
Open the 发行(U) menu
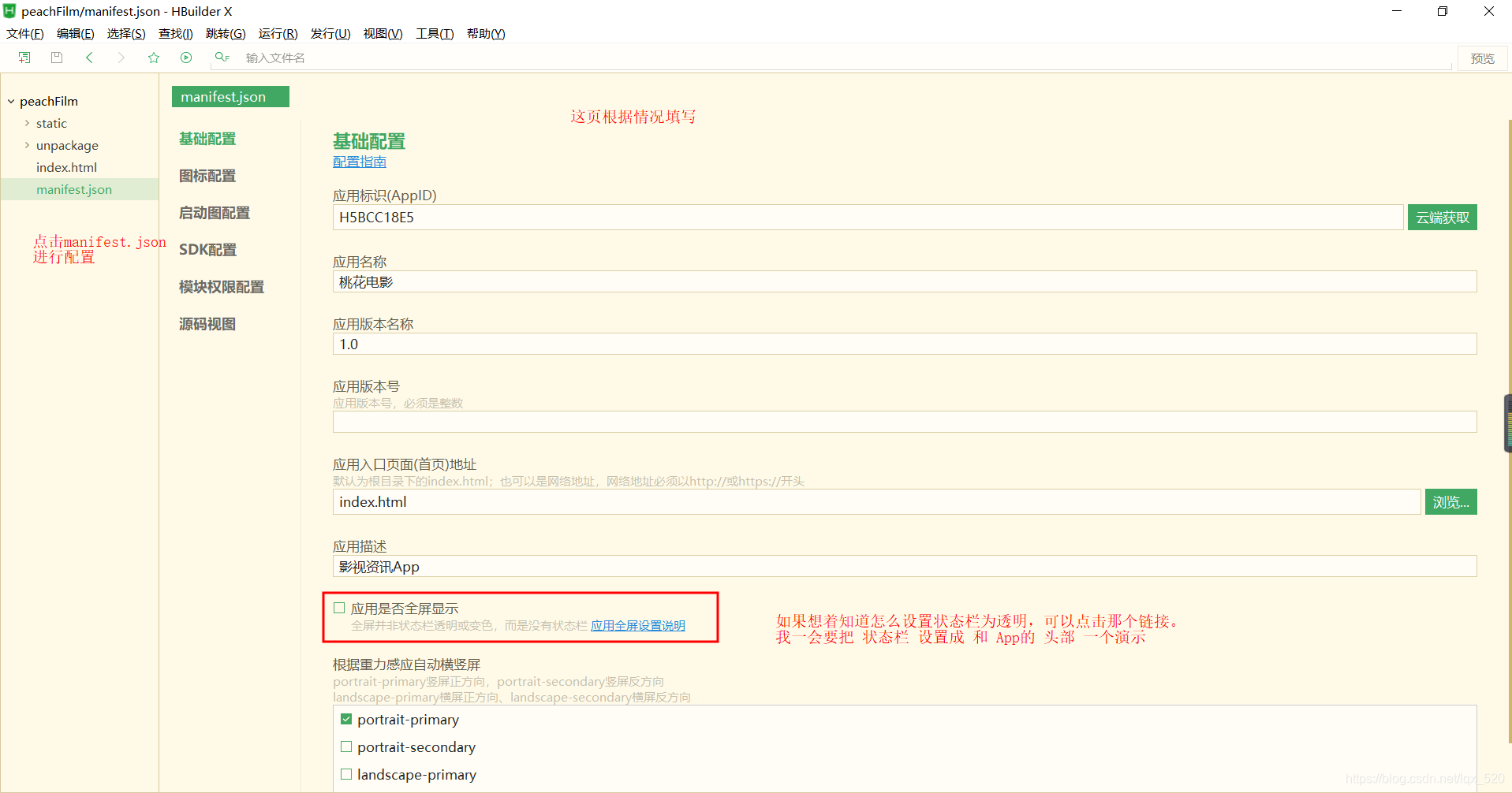pos(330,34)
